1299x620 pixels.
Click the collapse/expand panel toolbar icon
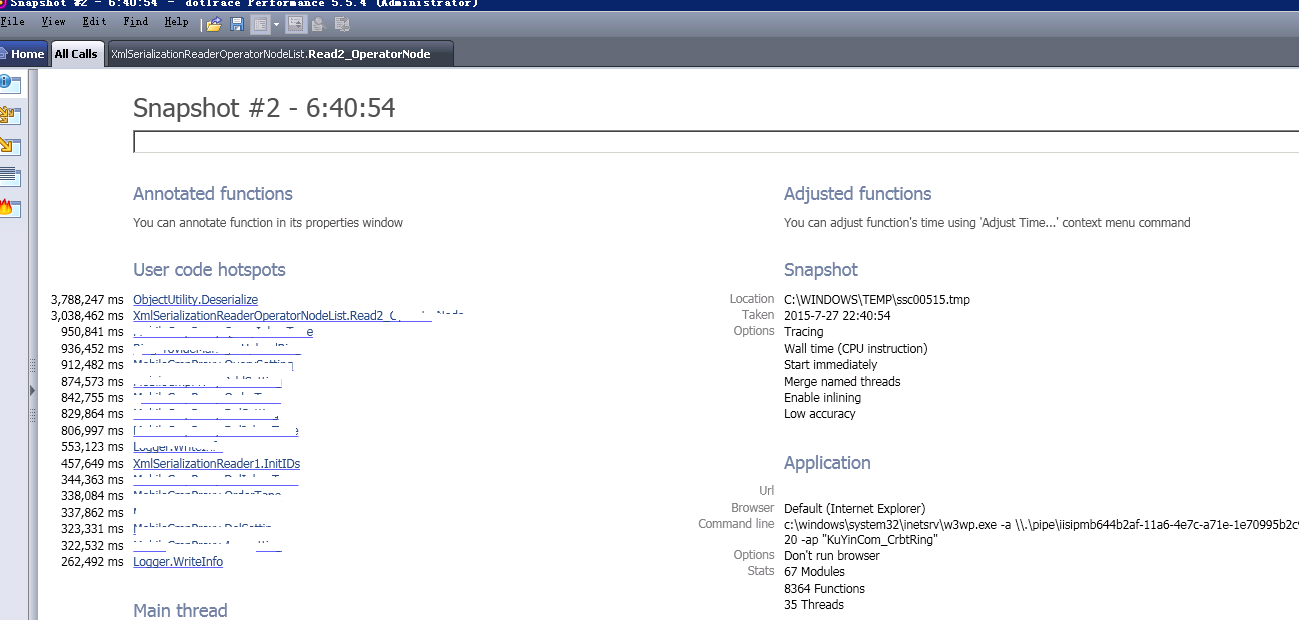pos(296,23)
